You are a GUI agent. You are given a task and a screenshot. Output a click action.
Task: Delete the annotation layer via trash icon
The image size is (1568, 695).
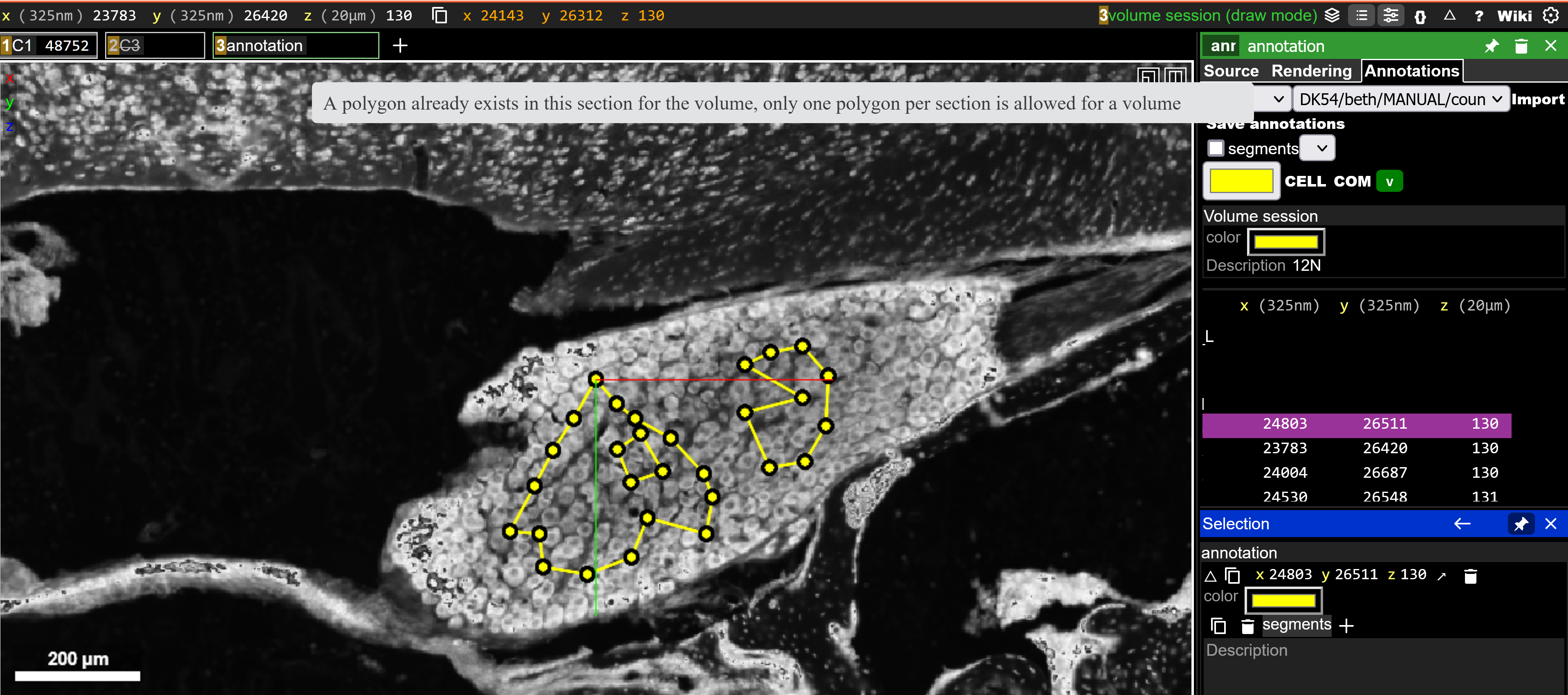(1522, 46)
